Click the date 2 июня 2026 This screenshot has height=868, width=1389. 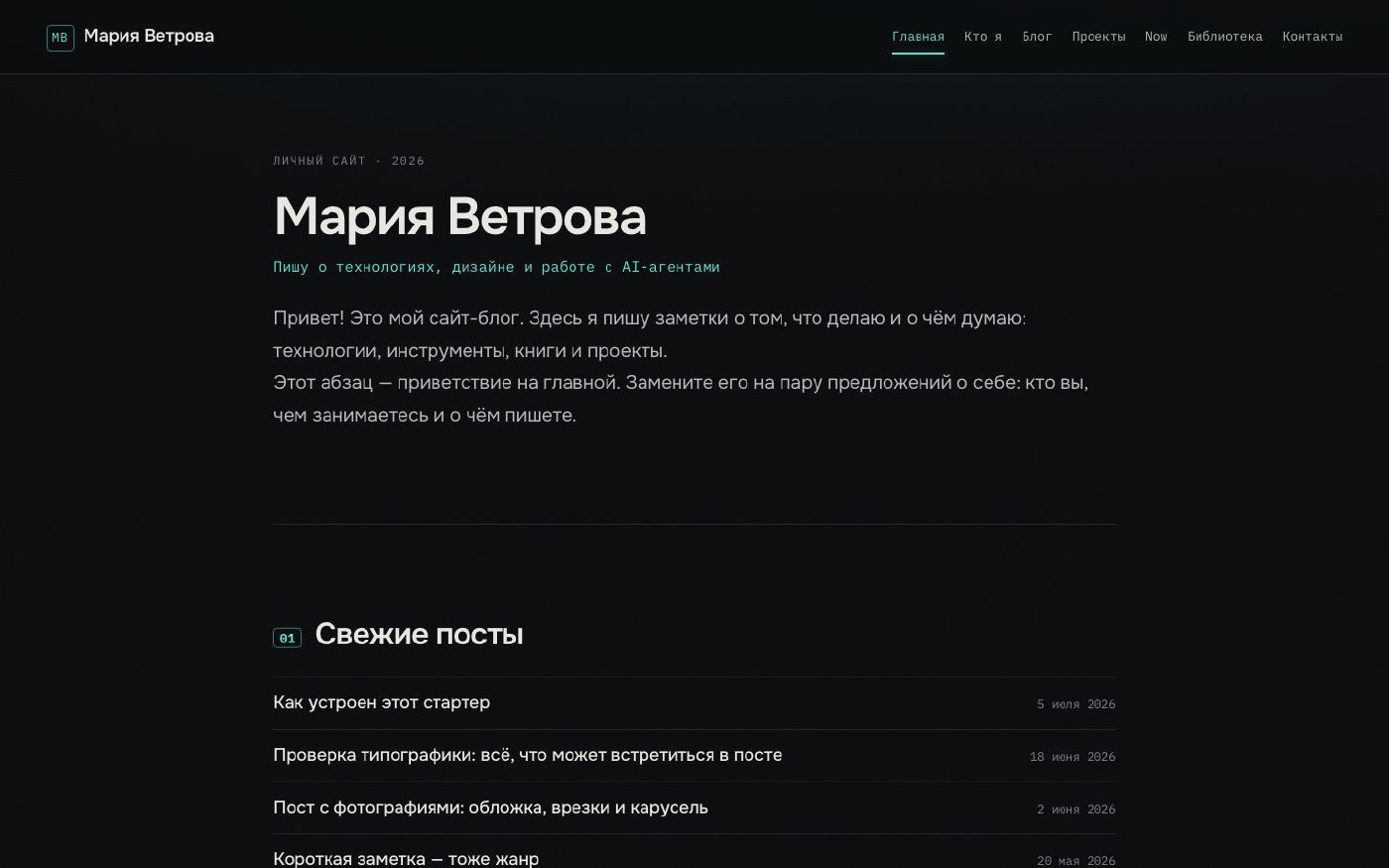click(1076, 809)
